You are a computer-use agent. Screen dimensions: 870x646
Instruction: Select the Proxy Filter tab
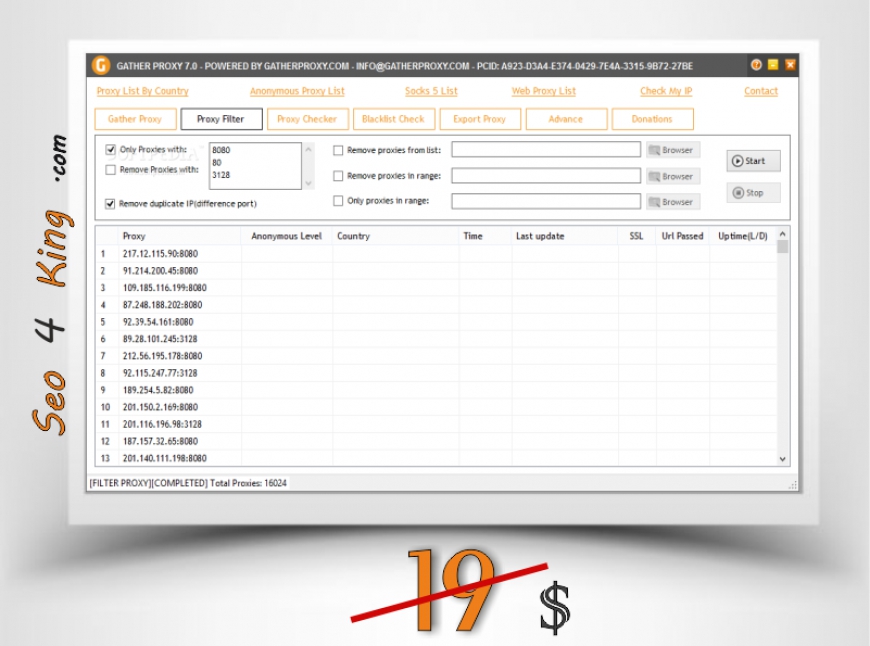[x=221, y=119]
